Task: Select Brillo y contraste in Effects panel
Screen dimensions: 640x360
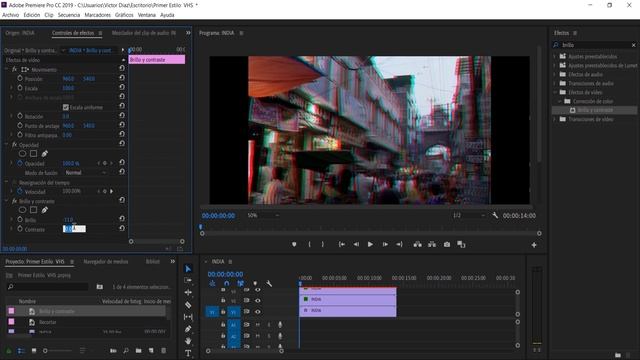Action: [x=595, y=110]
